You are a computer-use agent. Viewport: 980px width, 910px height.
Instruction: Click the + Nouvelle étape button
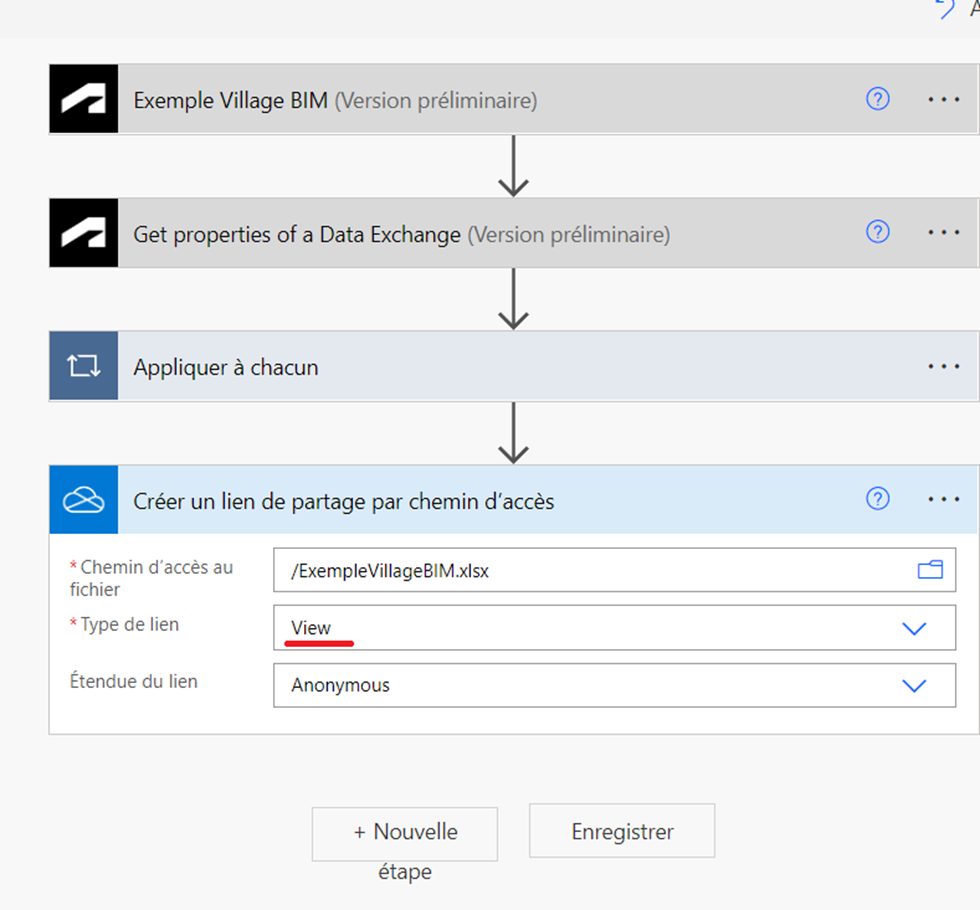tap(405, 834)
